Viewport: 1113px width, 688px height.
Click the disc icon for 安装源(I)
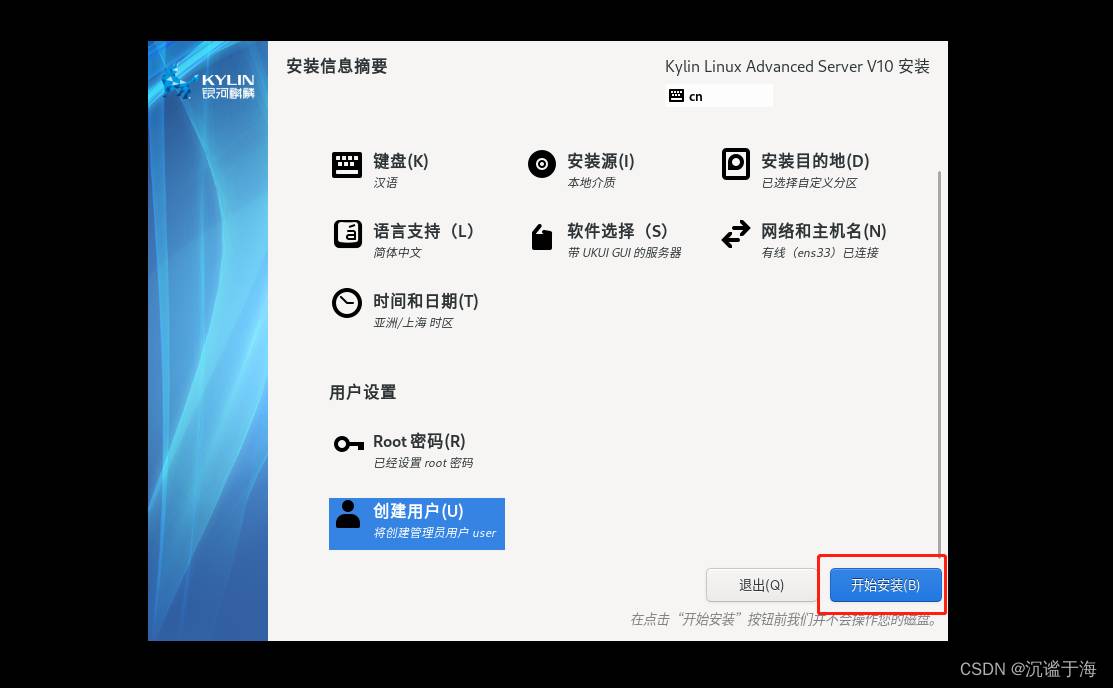[541, 165]
